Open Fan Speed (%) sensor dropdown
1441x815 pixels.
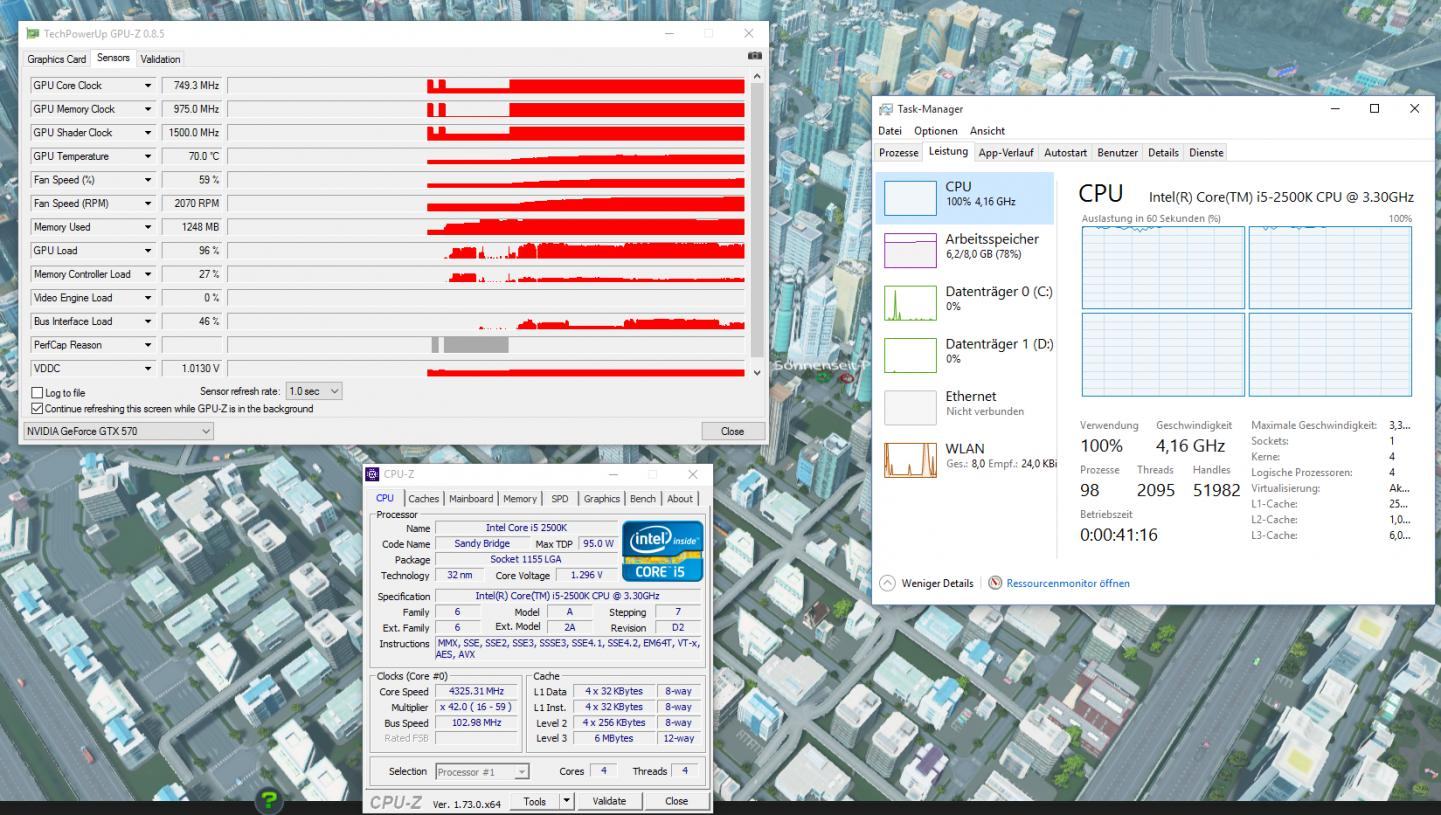pos(148,180)
